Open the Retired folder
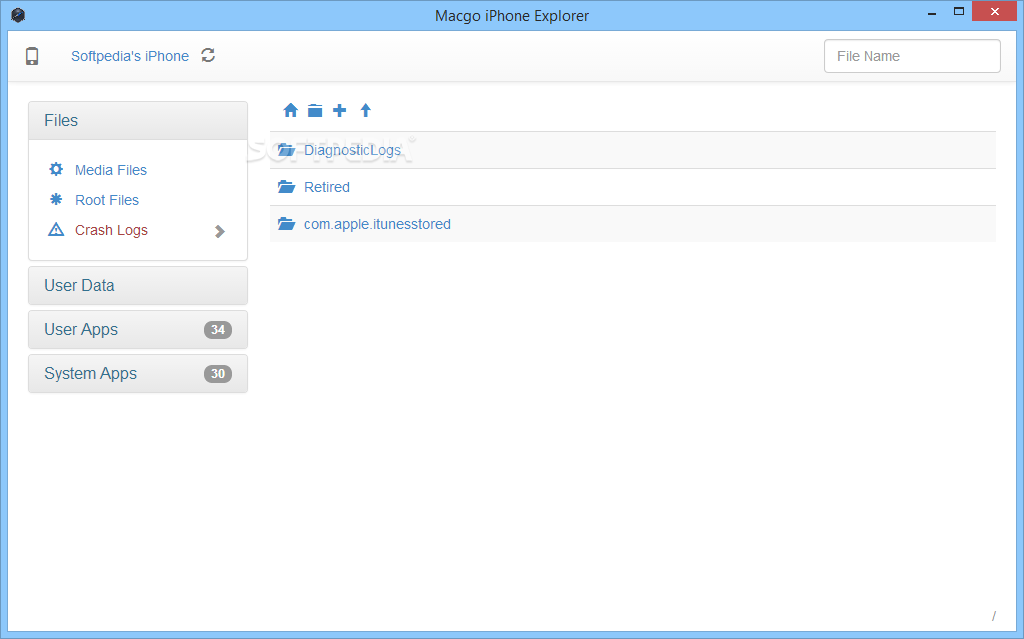The width and height of the screenshot is (1024, 639). click(x=327, y=187)
